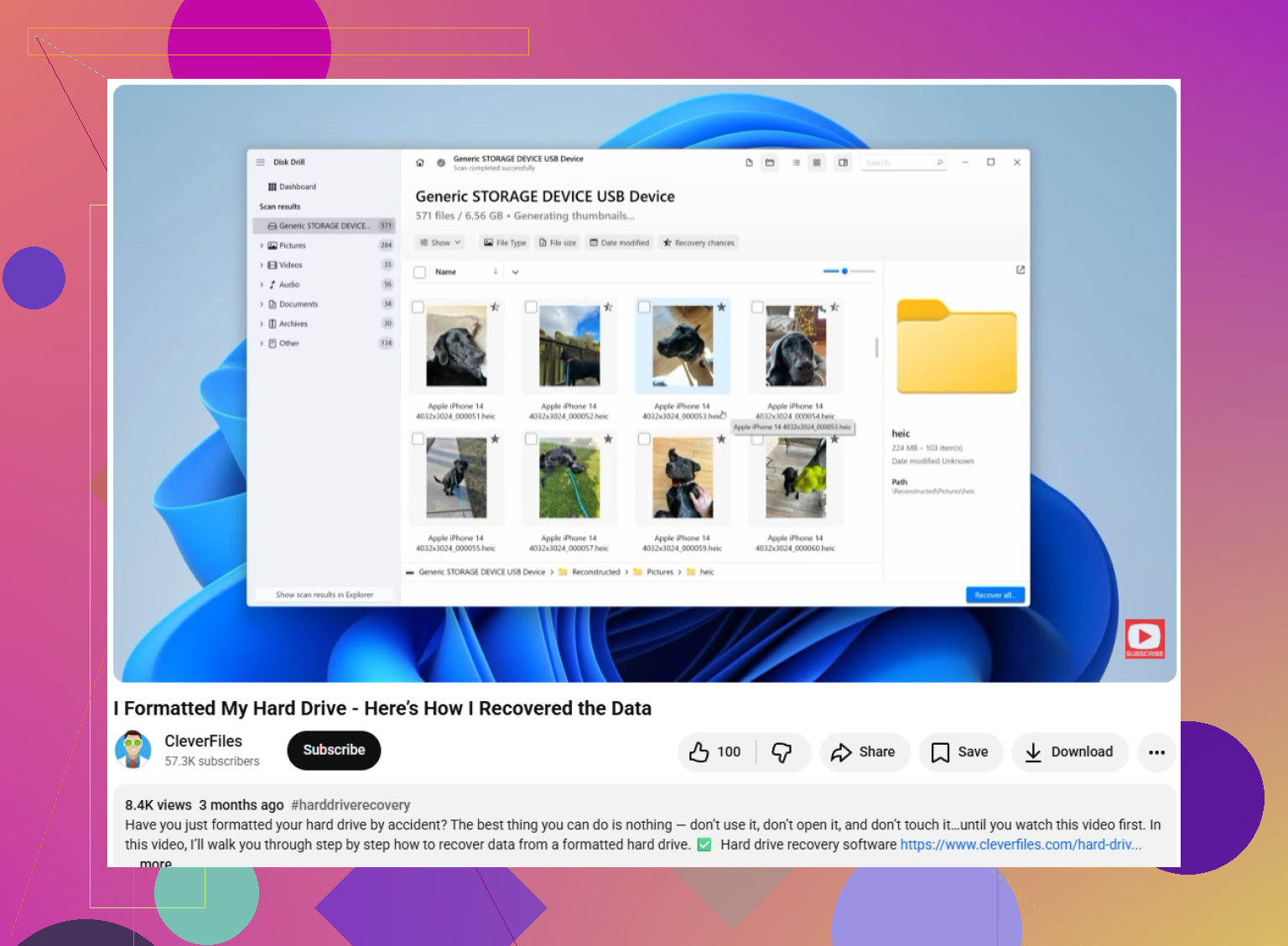1288x946 pixels.
Task: Switch to grid thumbnail view icon
Action: click(x=817, y=163)
